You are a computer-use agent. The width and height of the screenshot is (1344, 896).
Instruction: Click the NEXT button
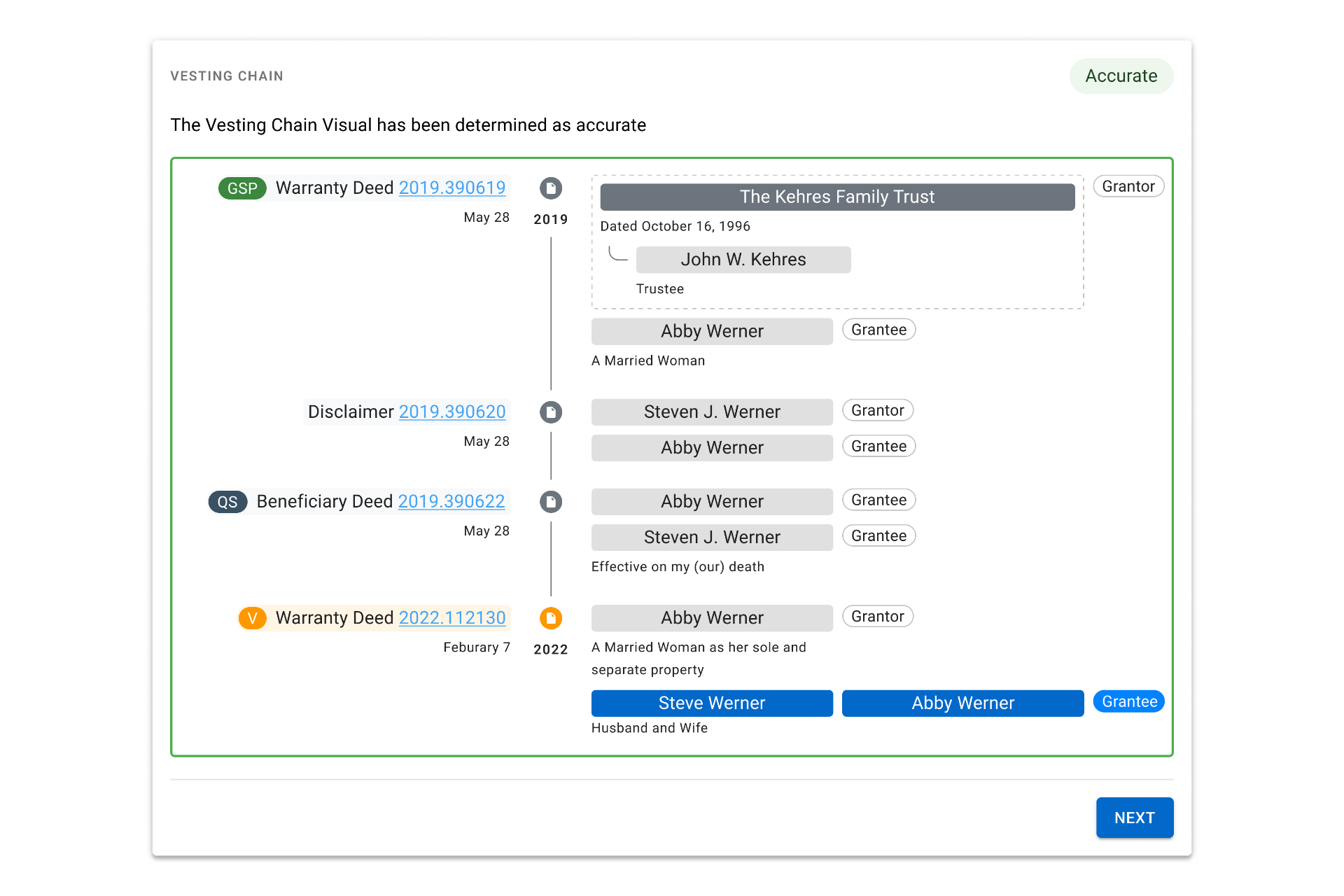pos(1135,818)
